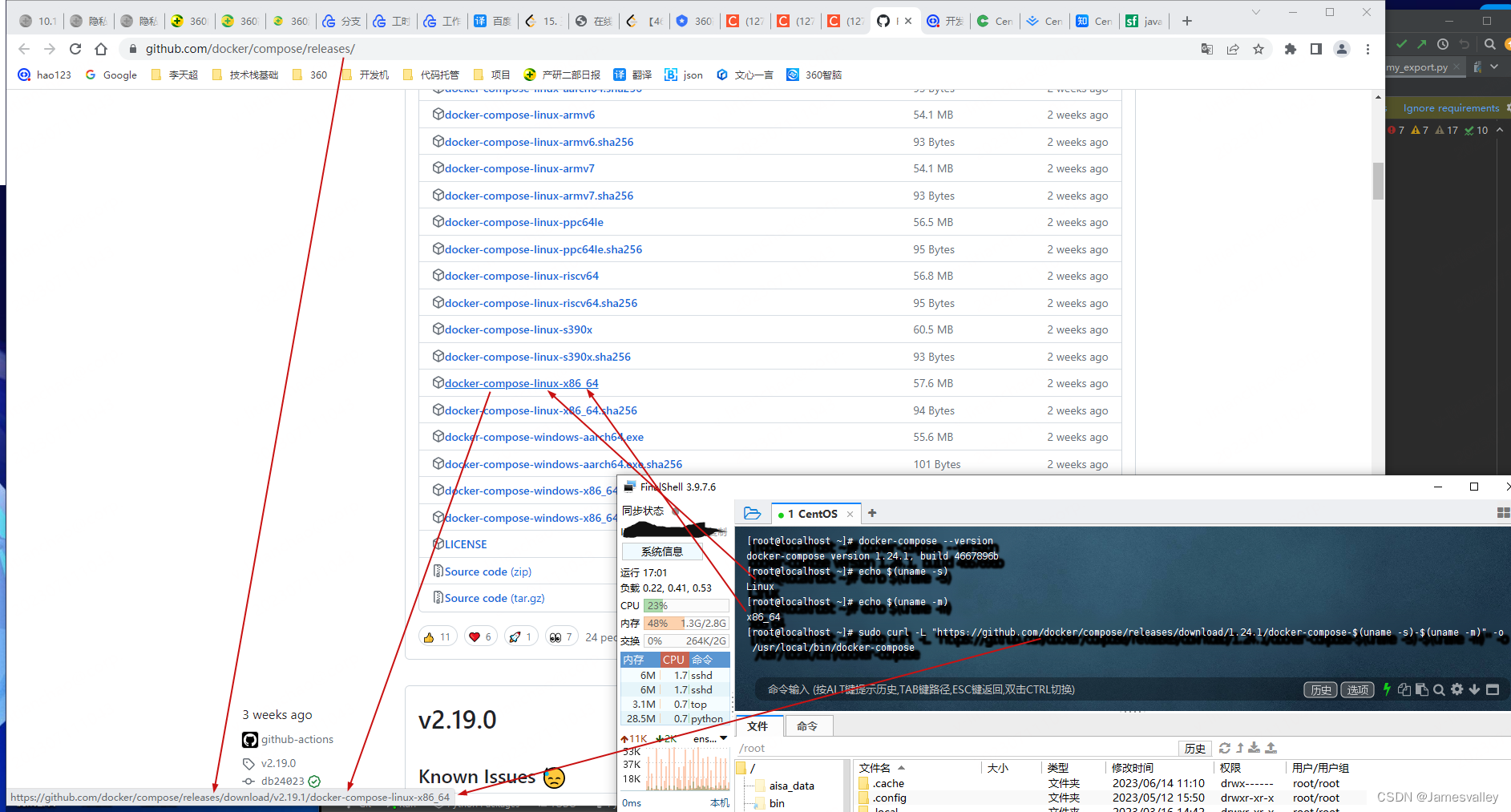Open the Chrome profile avatar
Image resolution: width=1511 pixels, height=812 pixels.
(1342, 49)
